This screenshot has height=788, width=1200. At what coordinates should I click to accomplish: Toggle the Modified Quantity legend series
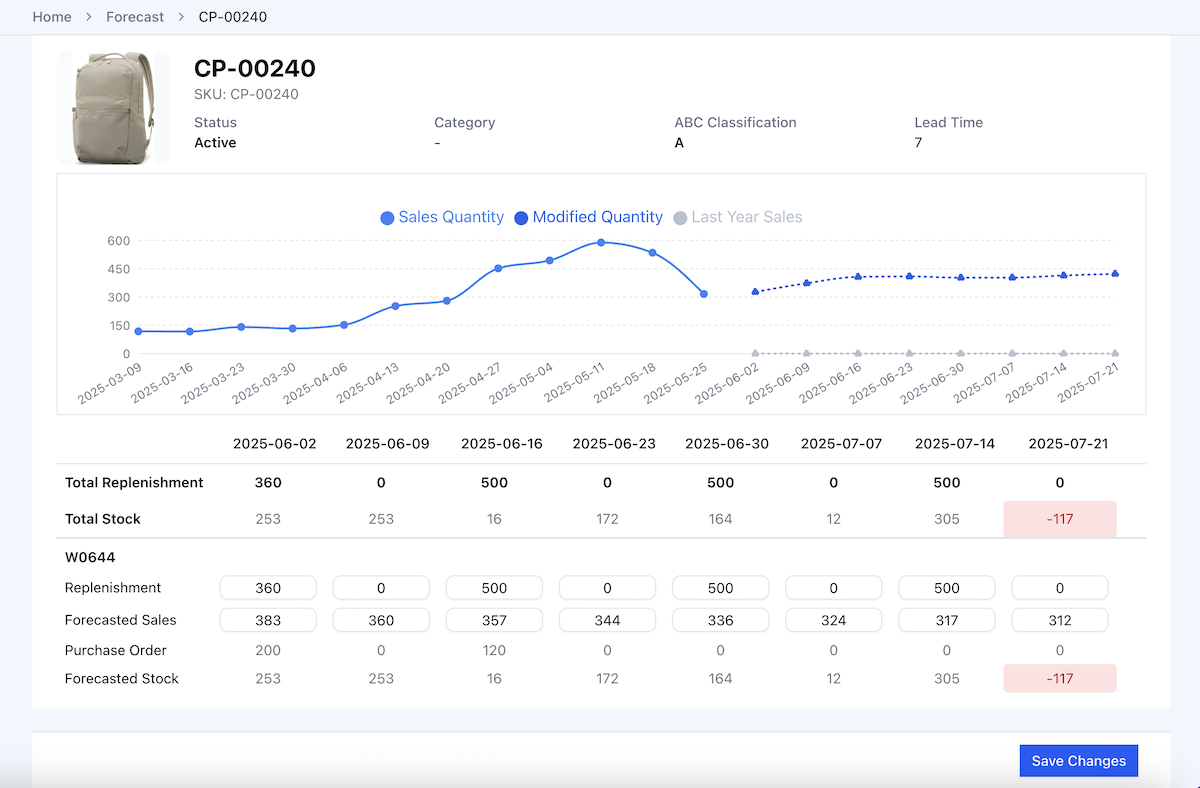coord(588,217)
